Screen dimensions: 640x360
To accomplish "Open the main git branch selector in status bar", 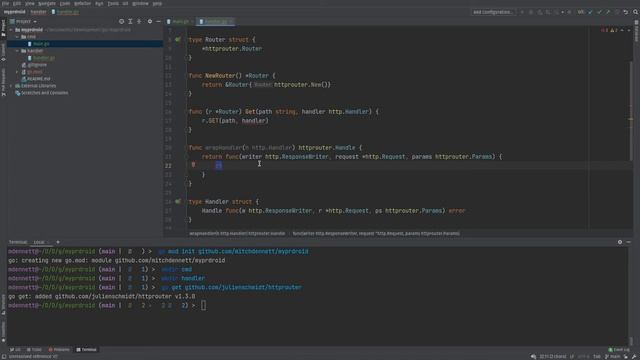I will tap(612, 357).
